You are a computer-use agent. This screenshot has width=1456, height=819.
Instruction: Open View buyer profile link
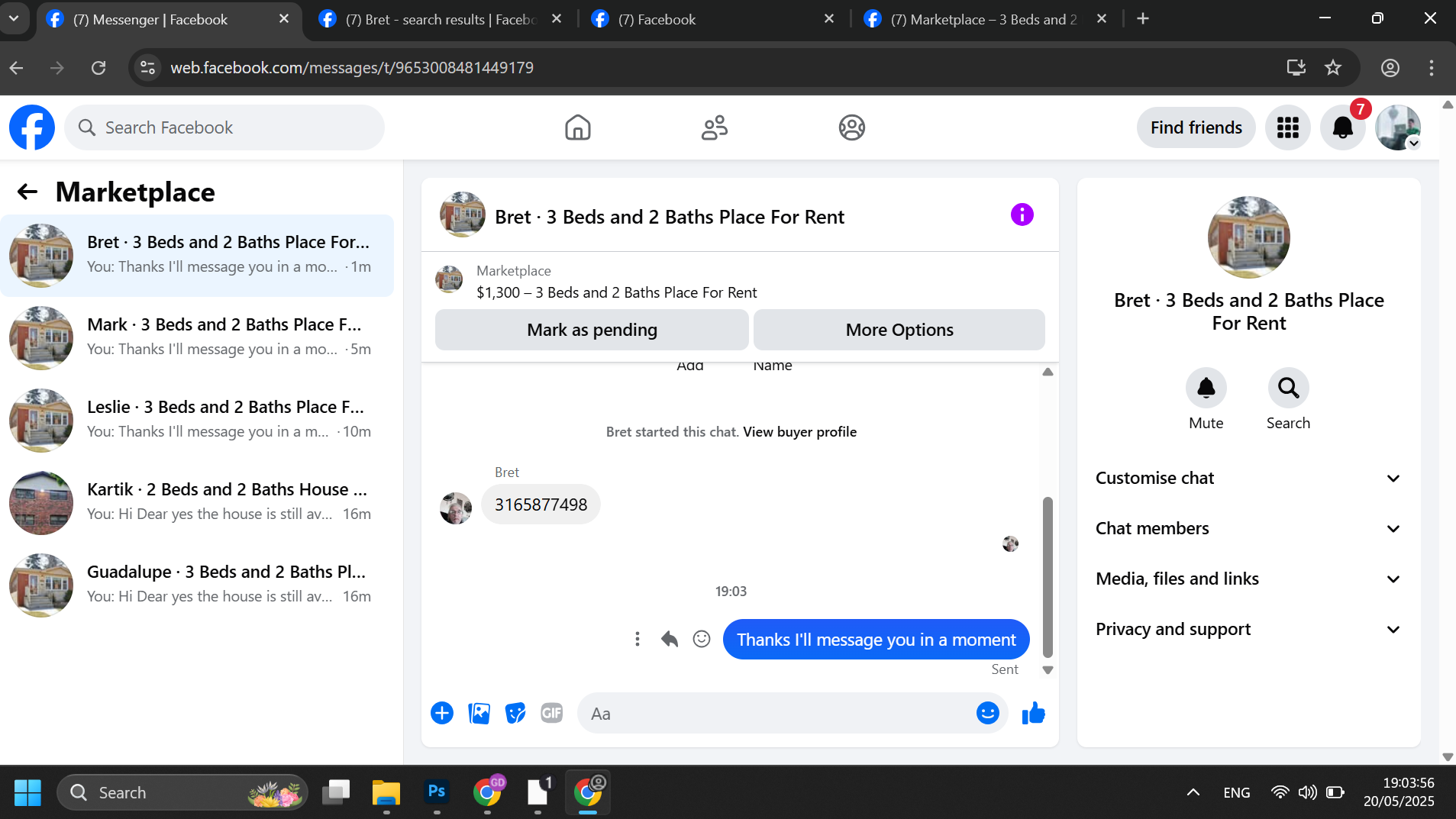(799, 431)
